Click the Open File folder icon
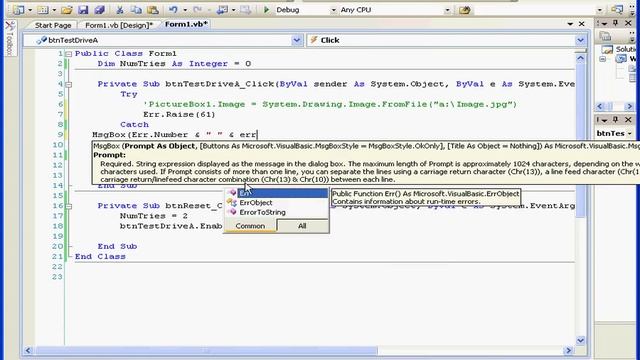The height and width of the screenshot is (360, 640). click(x=67, y=9)
